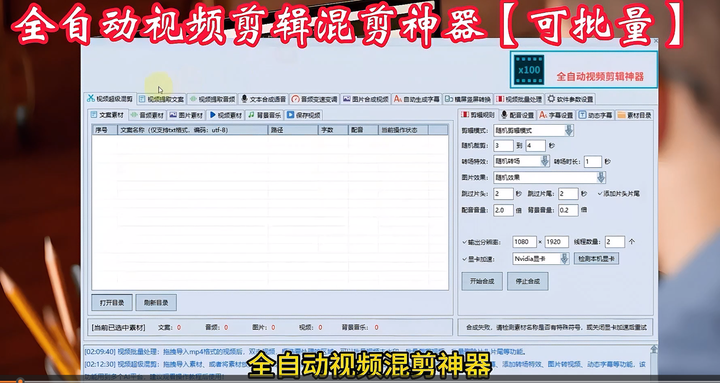Click 随机裁剪 minimum seconds field
The image size is (720, 383).
(503, 146)
